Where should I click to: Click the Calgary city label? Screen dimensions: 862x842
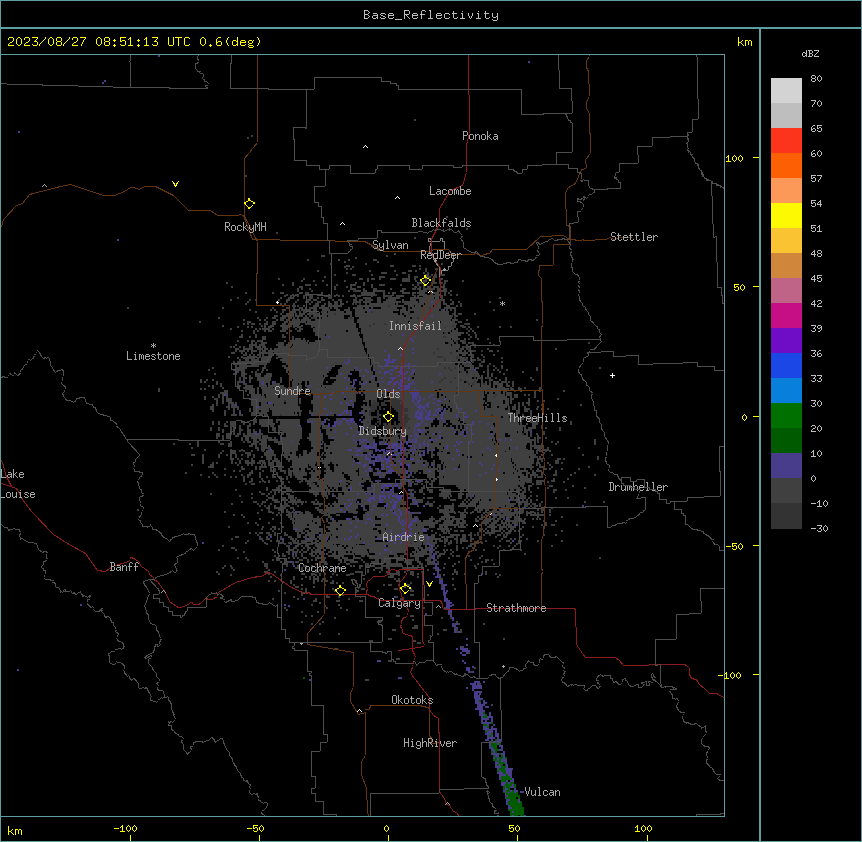[399, 603]
